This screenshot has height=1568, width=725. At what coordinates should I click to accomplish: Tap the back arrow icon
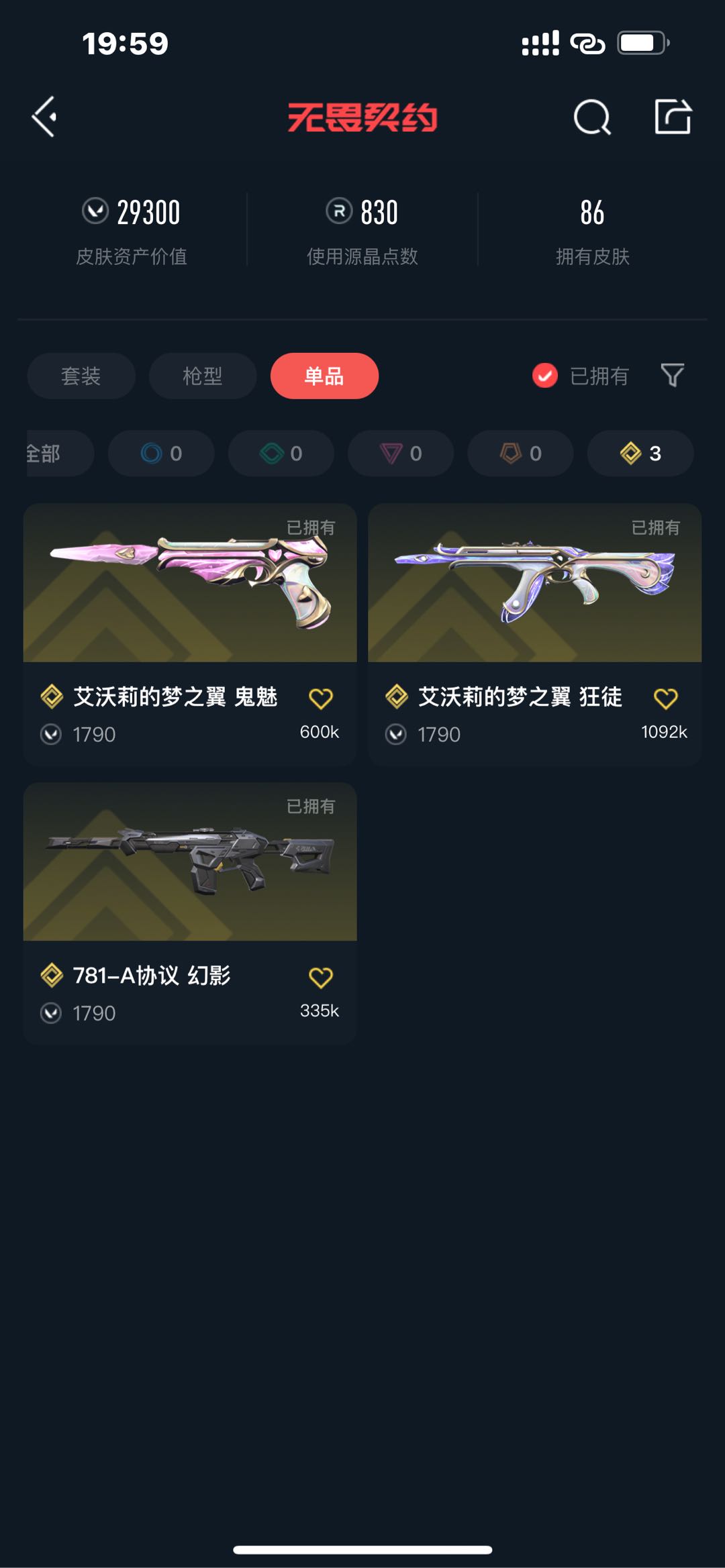[44, 117]
